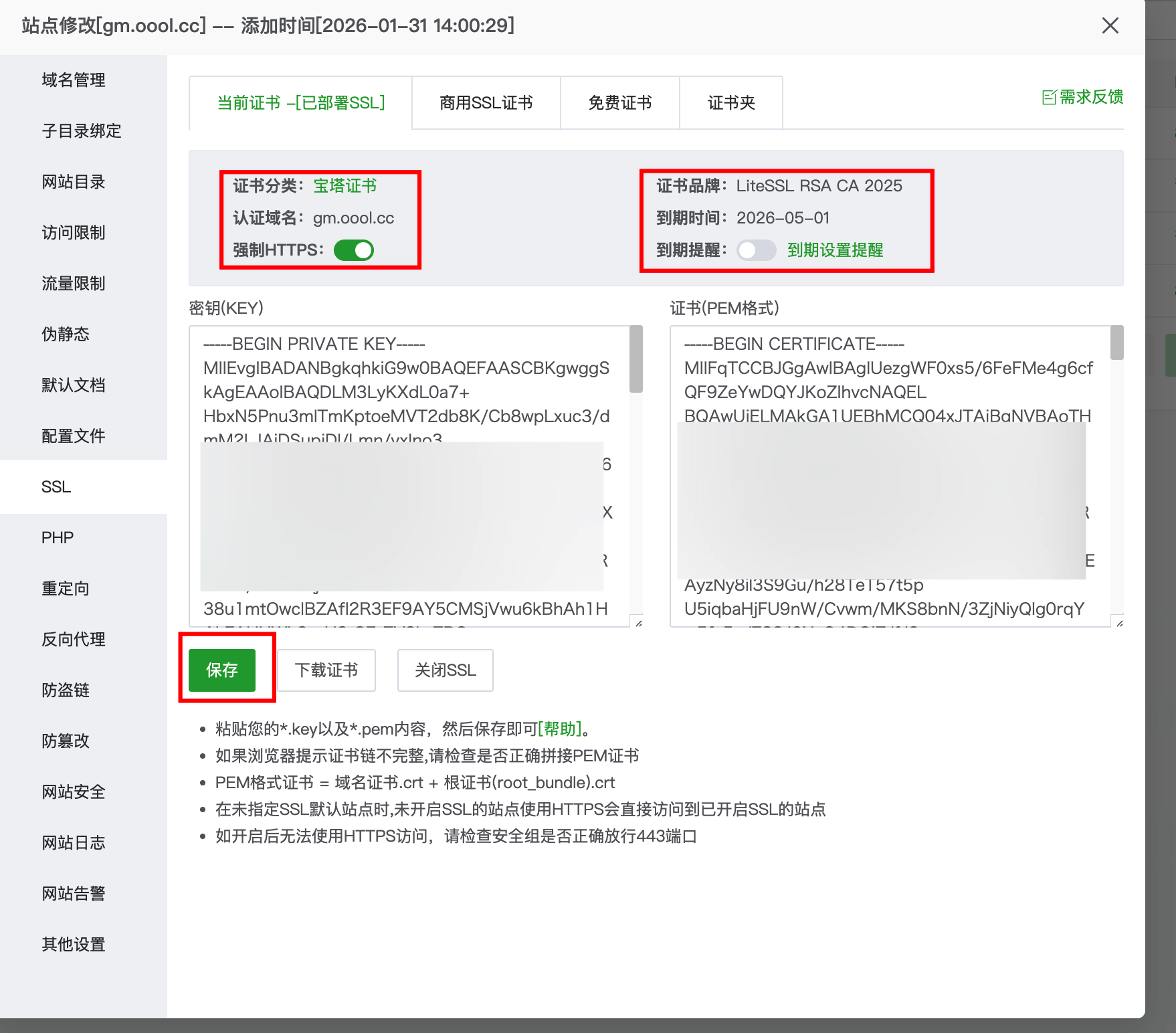Viewport: 1176px width, 1033px height.
Task: Disable the 强制HTTPS switch
Action: point(353,250)
